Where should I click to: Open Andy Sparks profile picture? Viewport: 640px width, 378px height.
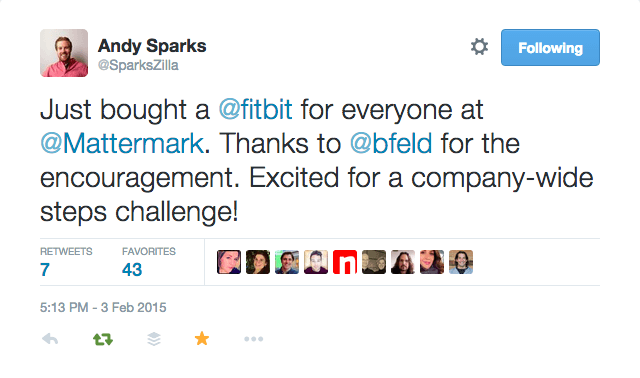[64, 53]
